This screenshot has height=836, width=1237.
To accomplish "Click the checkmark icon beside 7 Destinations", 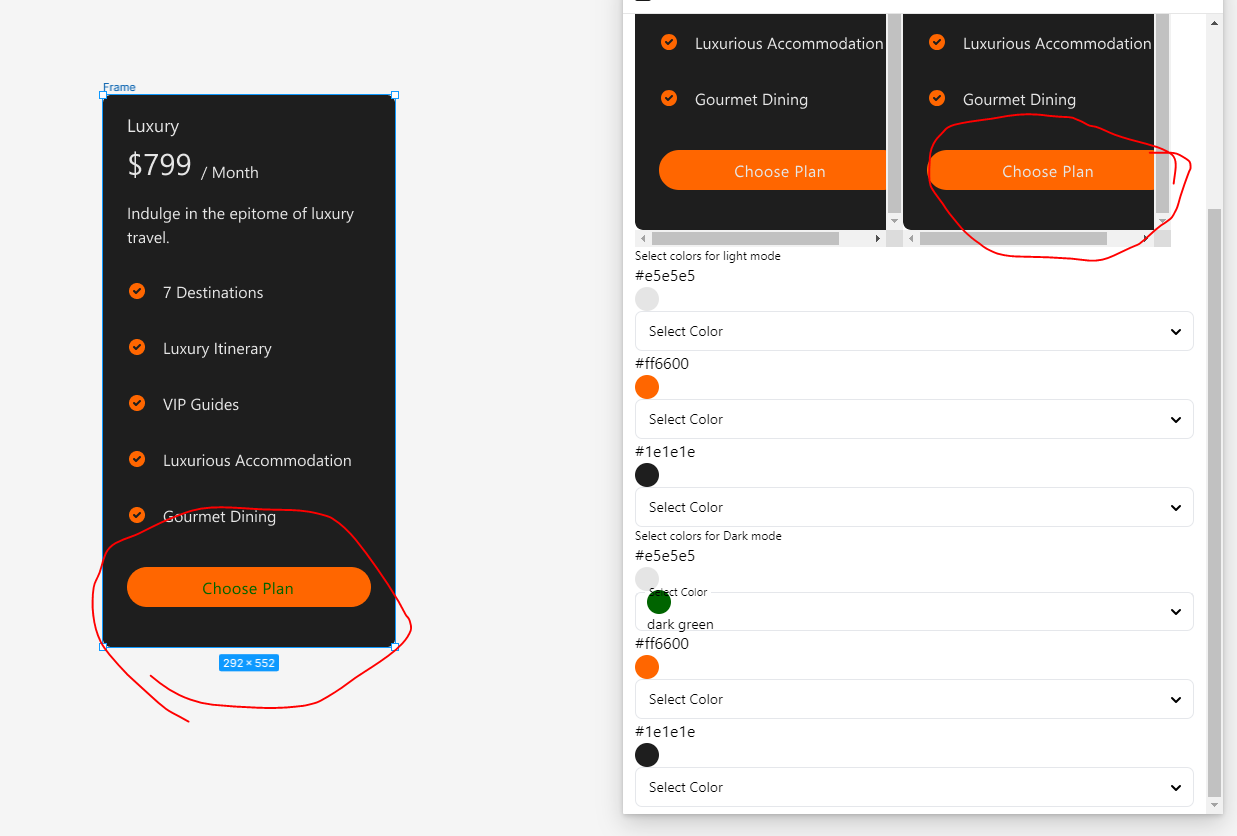I will click(137, 291).
